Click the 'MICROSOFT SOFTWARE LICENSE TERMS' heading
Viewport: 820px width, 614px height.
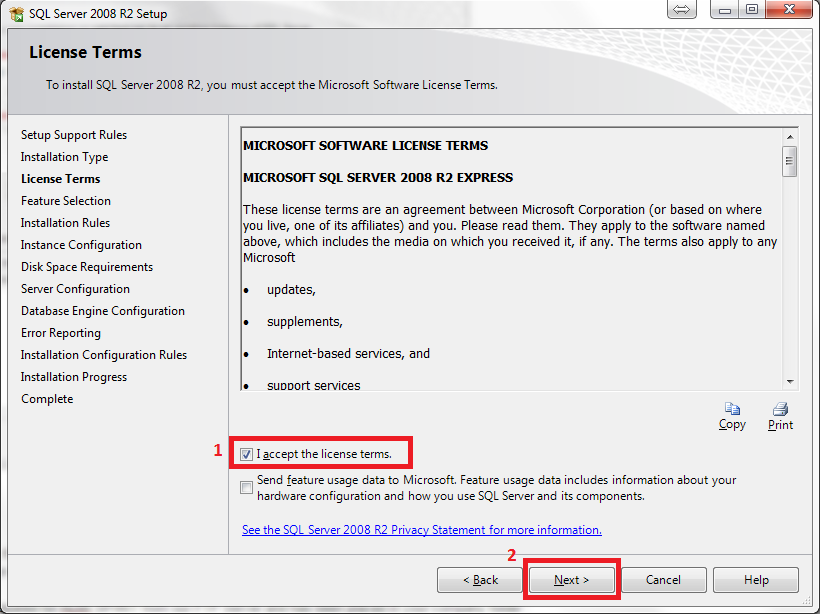point(365,145)
